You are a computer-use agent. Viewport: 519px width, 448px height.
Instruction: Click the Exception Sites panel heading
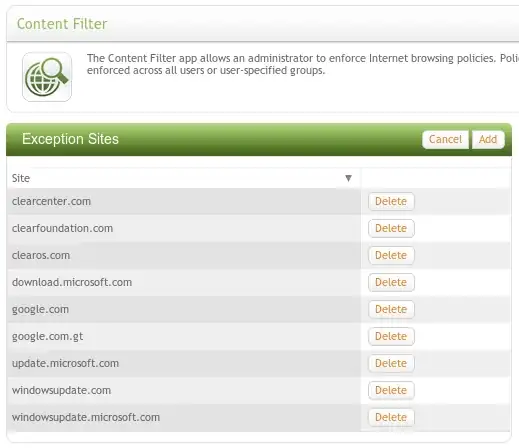coord(70,139)
